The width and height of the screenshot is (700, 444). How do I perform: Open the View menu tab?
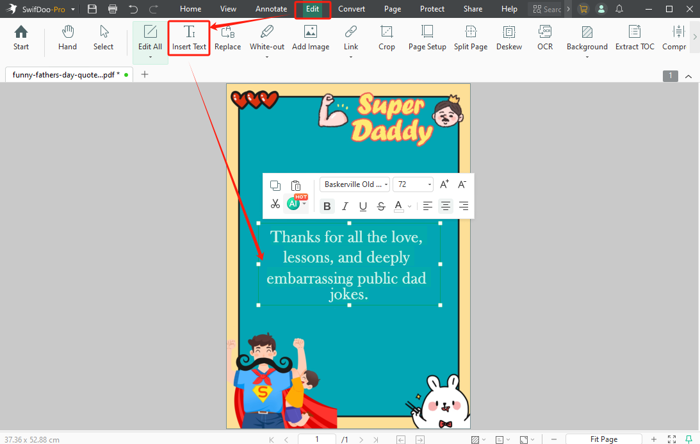point(228,9)
